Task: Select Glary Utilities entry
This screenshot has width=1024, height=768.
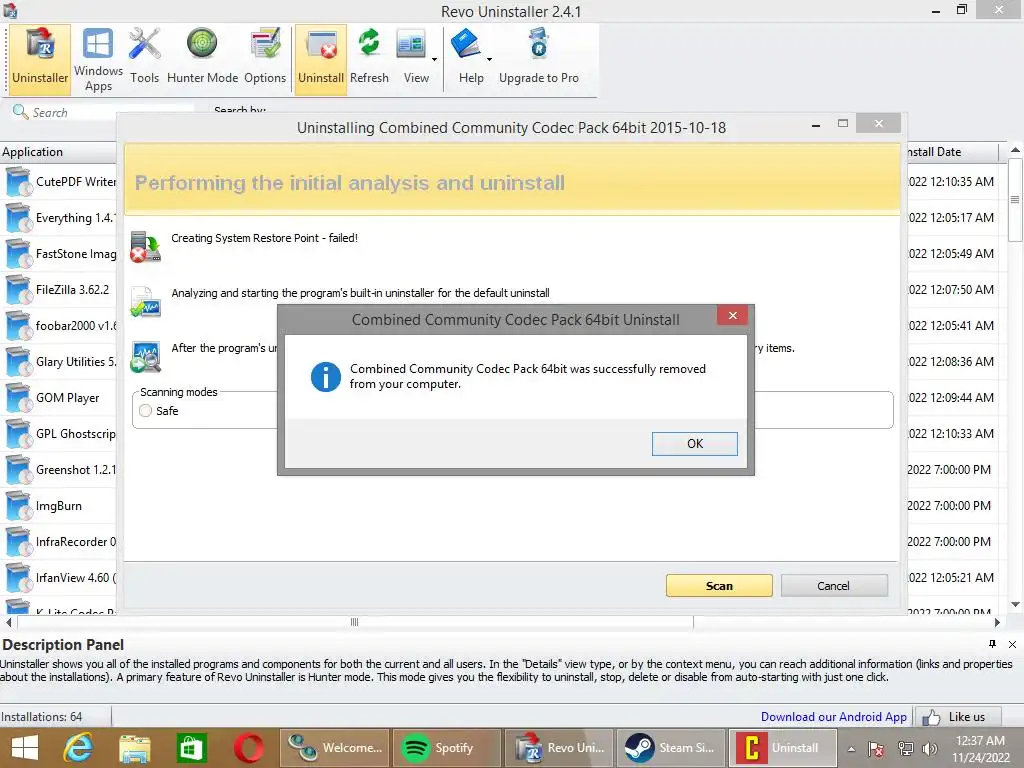Action: [60, 361]
